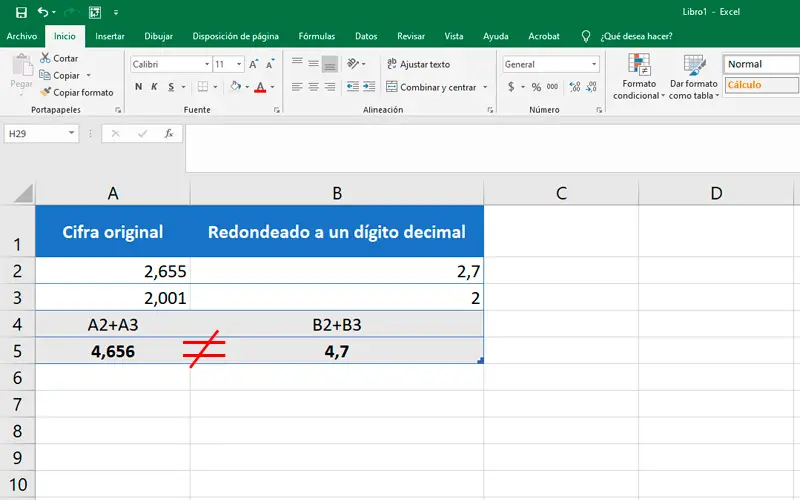800x500 pixels.
Task: Expand the Copiar dropdown arrow
Action: (88, 76)
